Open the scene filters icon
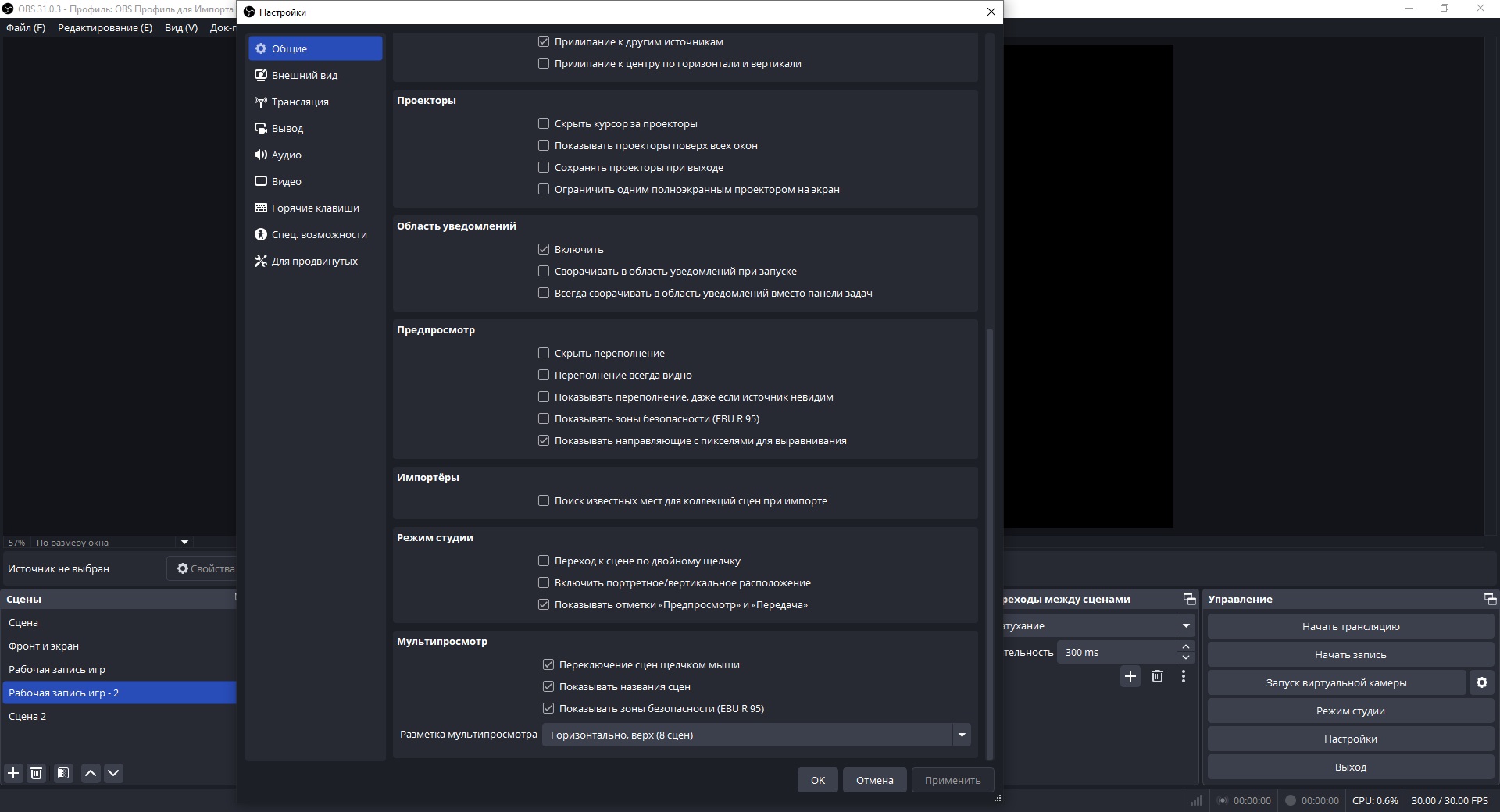 pyautogui.click(x=63, y=773)
